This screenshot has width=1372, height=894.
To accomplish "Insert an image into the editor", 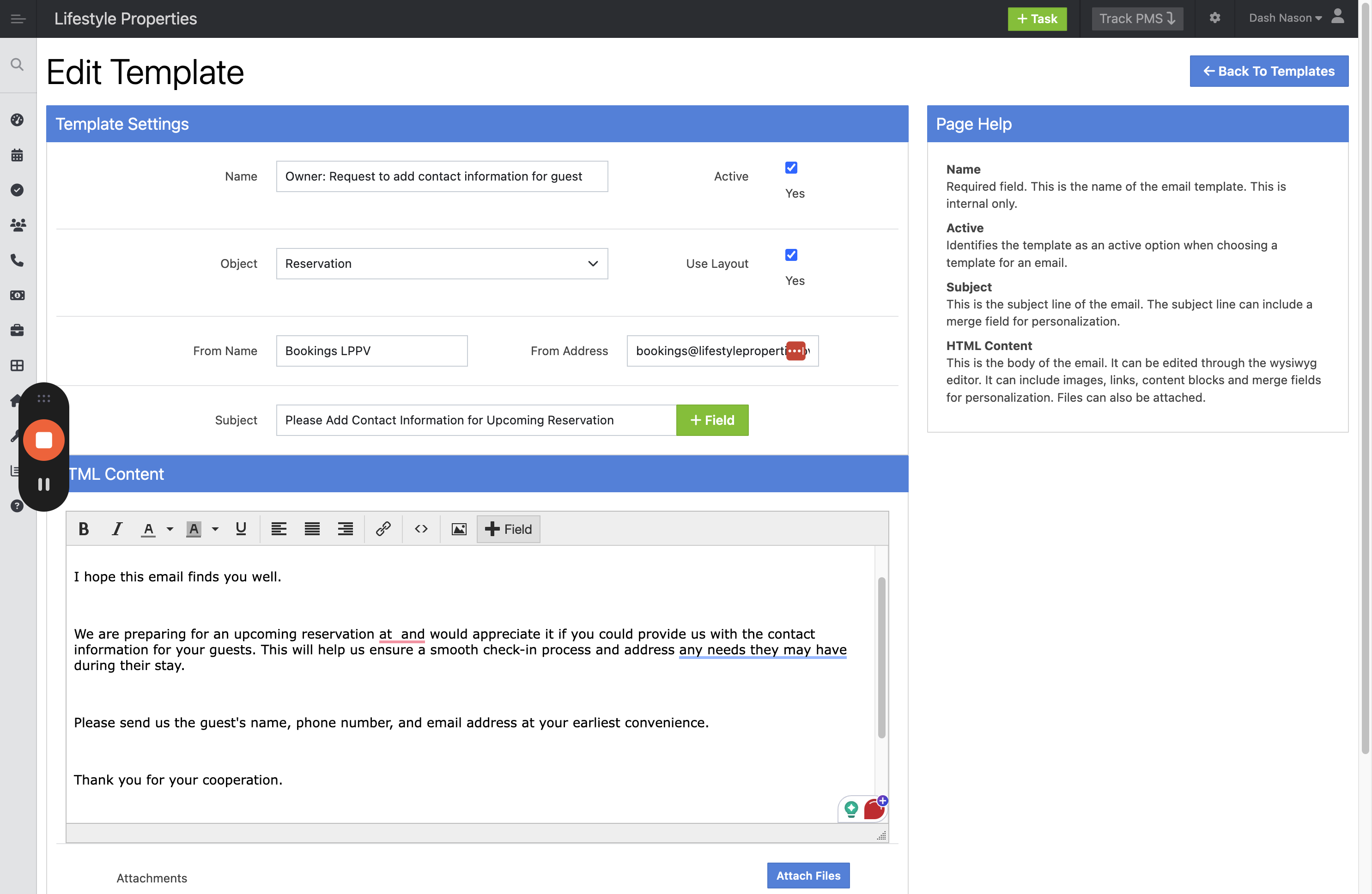I will 459,529.
